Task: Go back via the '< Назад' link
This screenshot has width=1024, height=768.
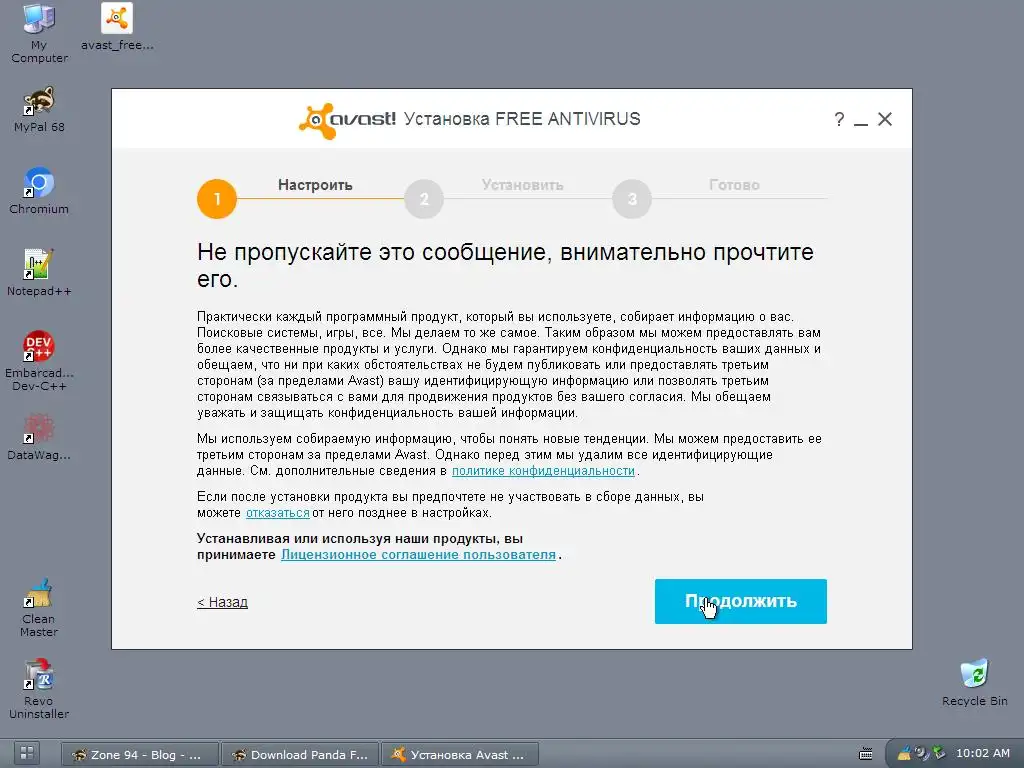Action: 222,602
